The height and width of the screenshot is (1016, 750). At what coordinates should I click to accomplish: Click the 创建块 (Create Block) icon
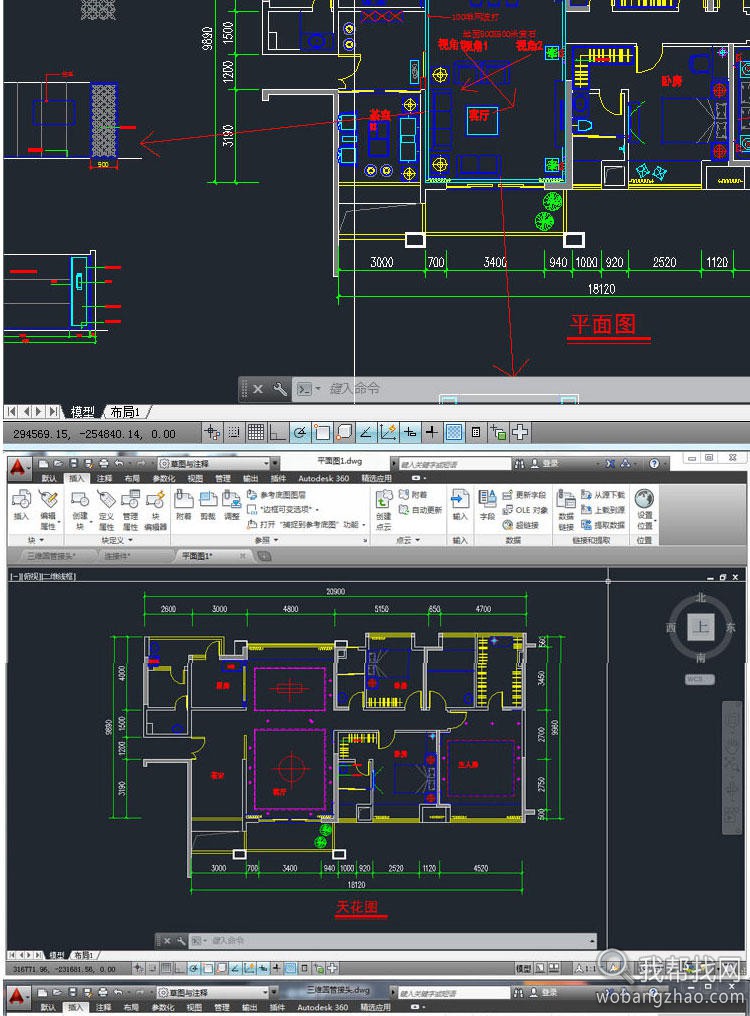tap(80, 509)
